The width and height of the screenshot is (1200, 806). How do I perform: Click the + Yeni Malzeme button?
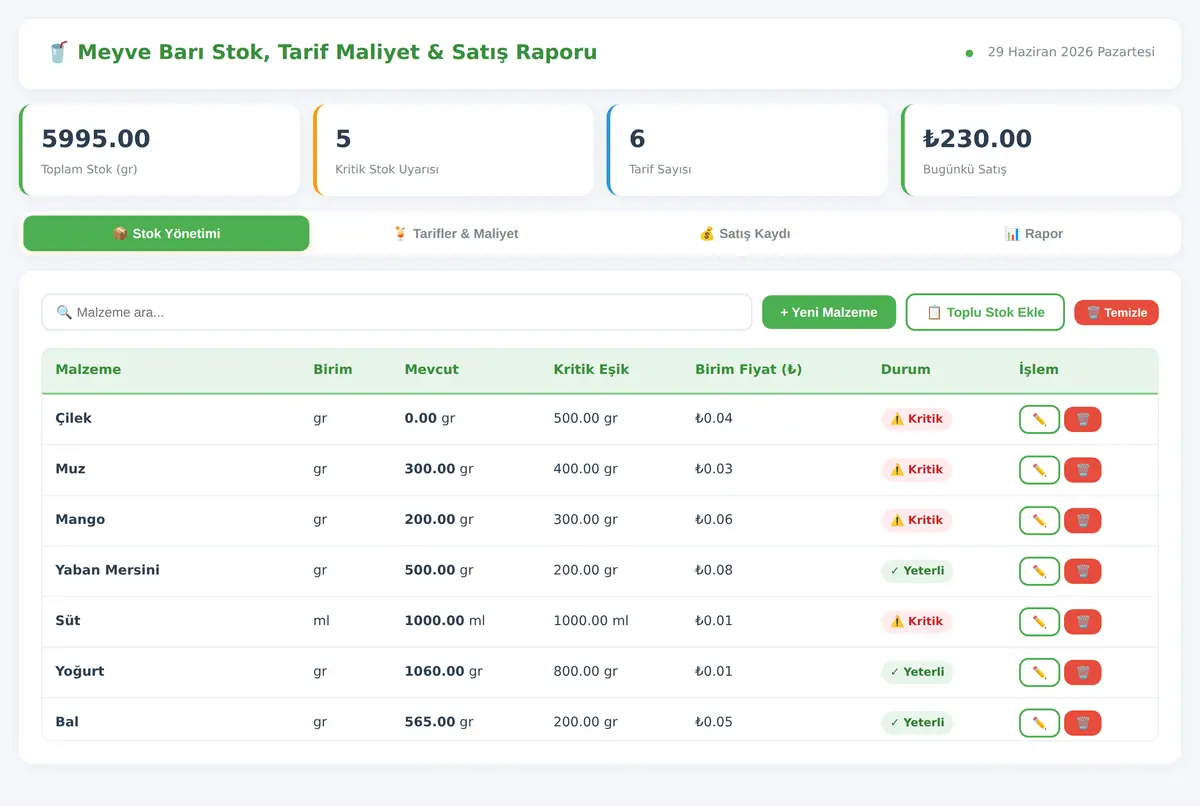(x=829, y=312)
